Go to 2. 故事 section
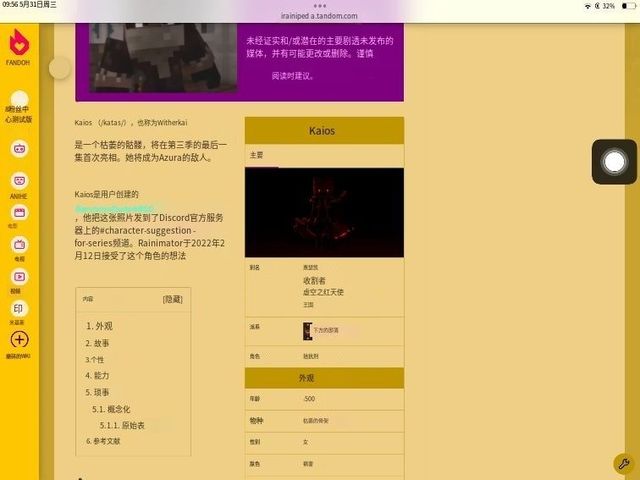 (x=98, y=343)
